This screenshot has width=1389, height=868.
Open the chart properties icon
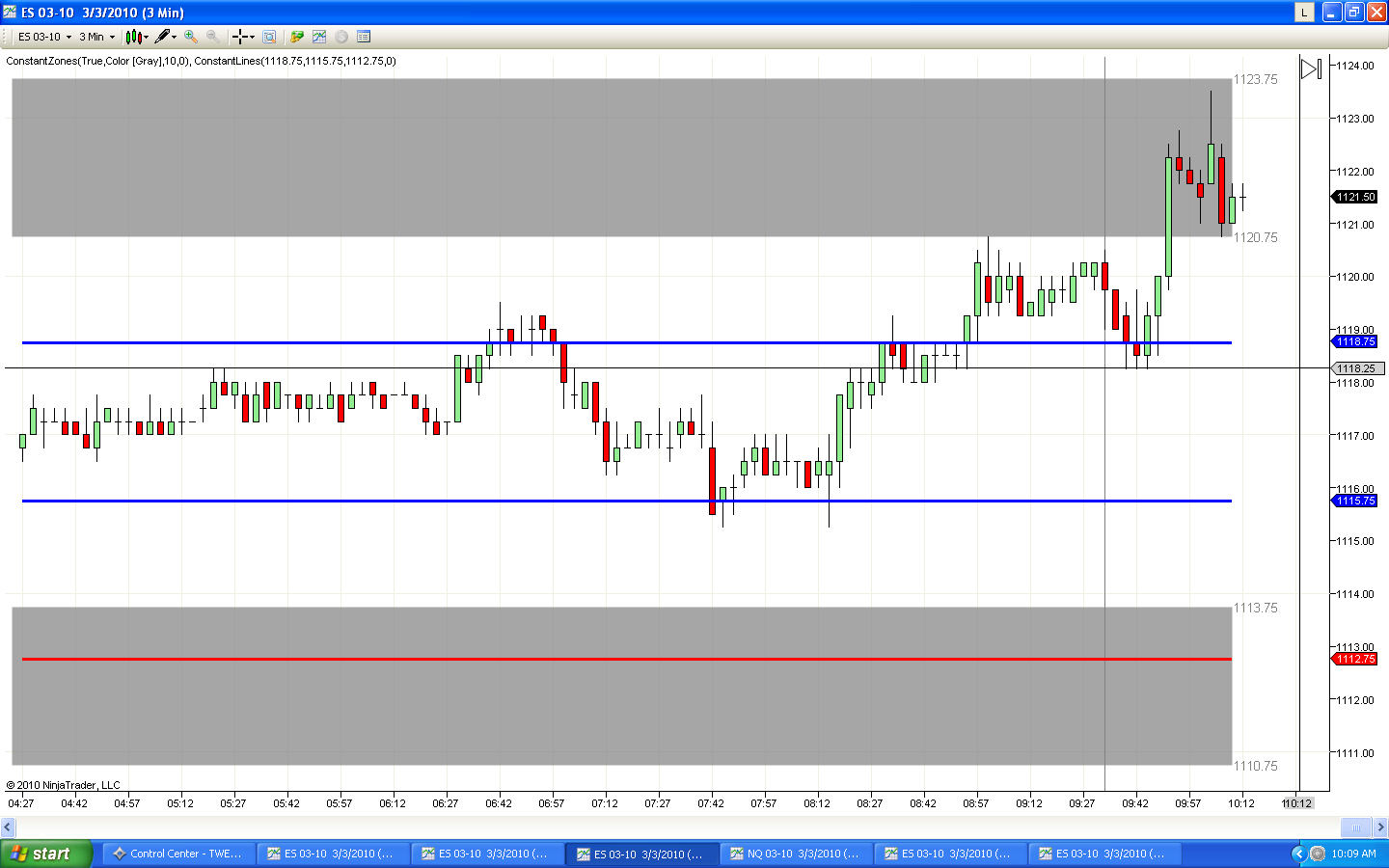364,37
